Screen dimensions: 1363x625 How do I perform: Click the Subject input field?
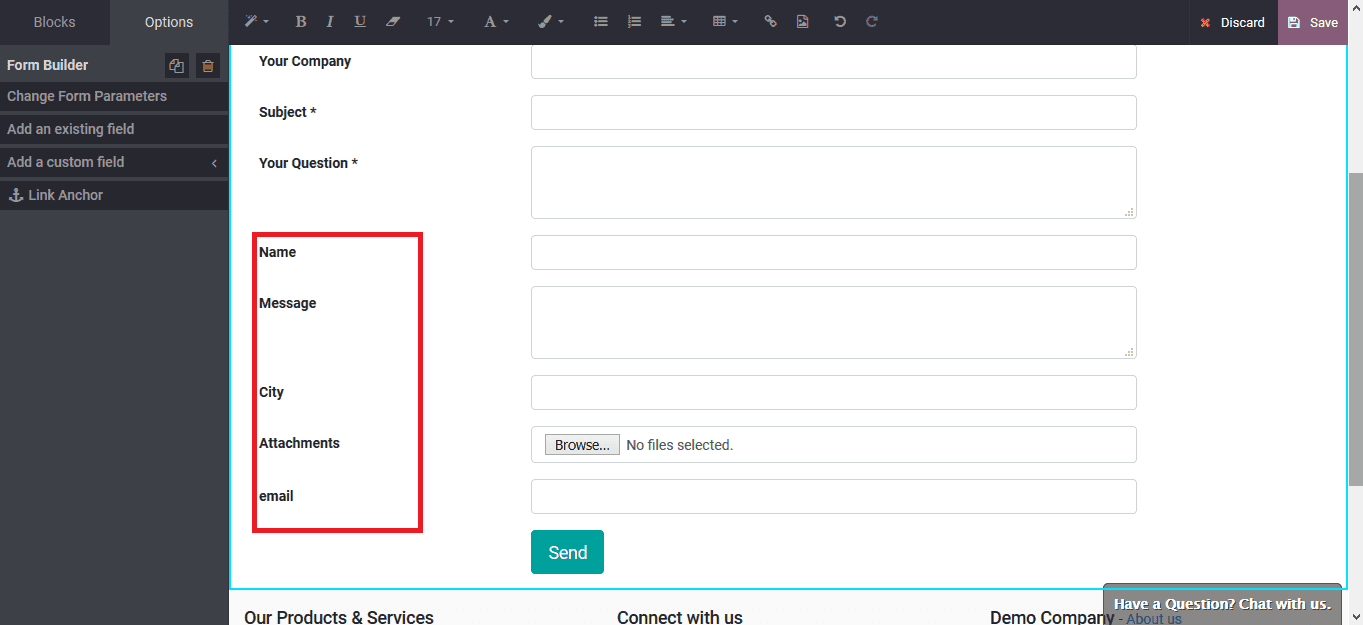point(833,112)
